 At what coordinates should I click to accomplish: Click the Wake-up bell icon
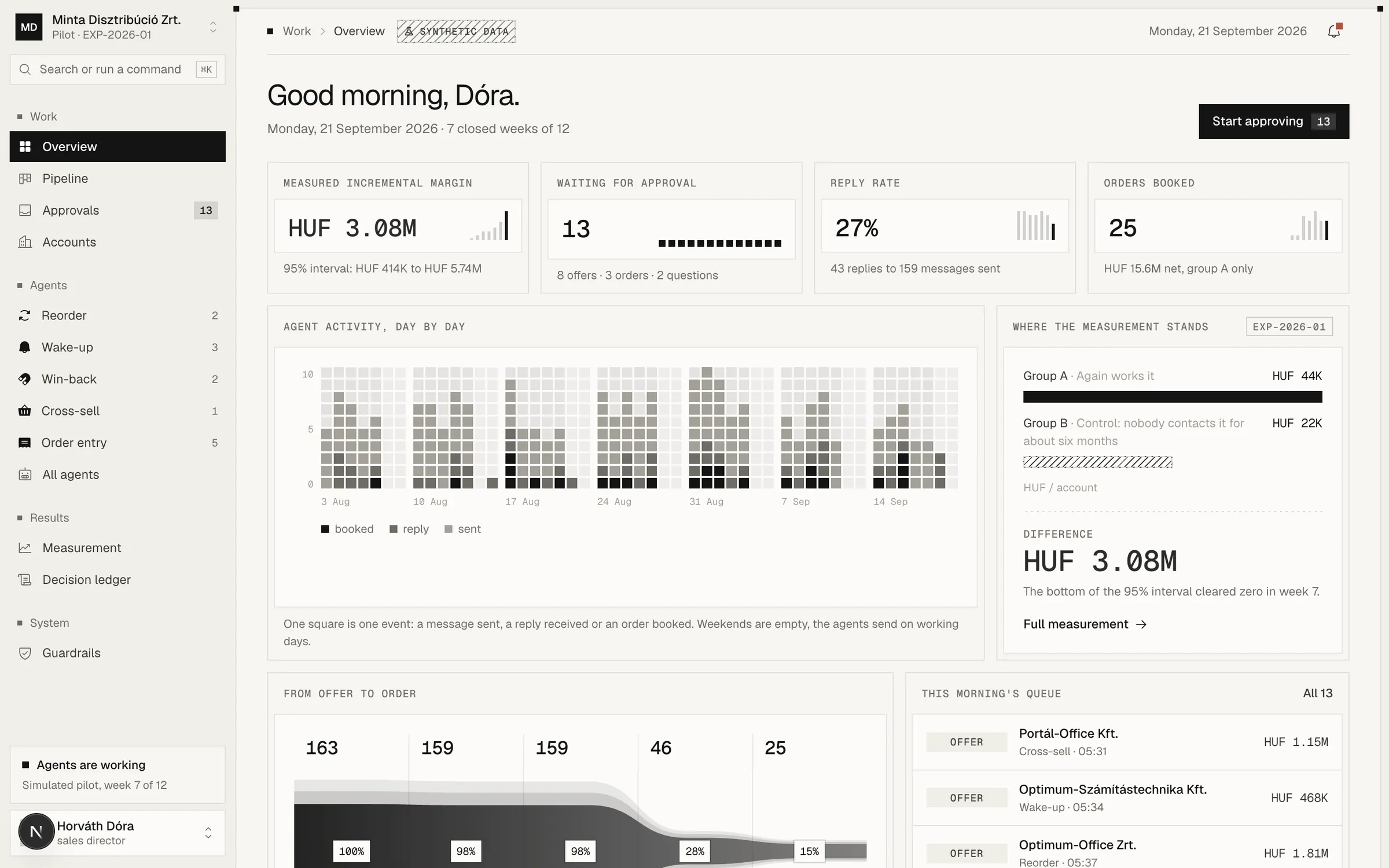(x=24, y=347)
